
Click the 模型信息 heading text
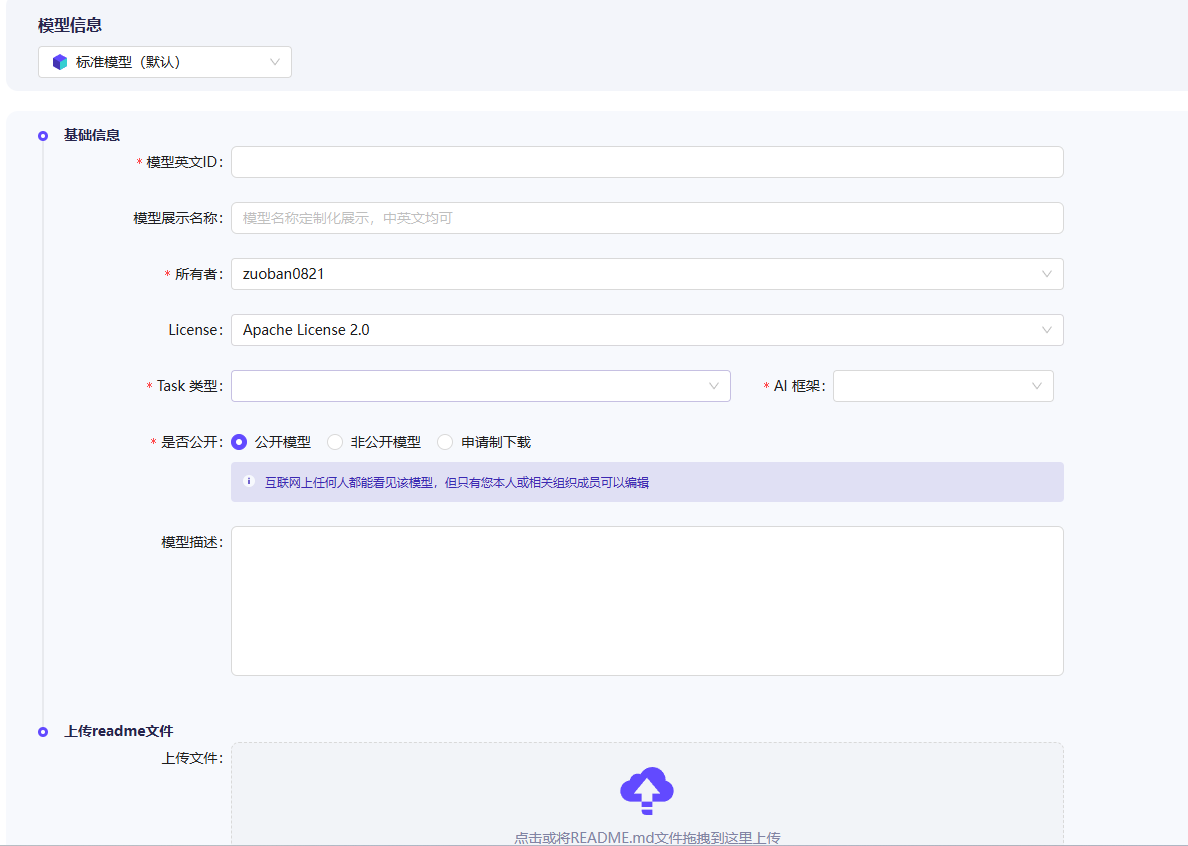click(x=70, y=25)
